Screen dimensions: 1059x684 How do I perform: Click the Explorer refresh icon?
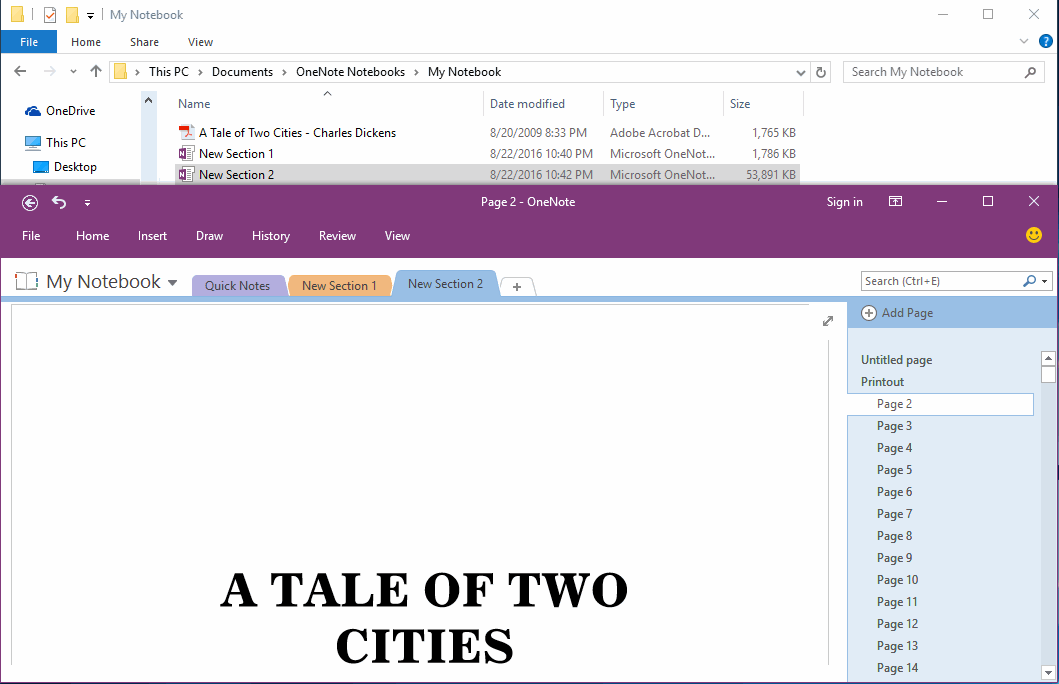(821, 72)
